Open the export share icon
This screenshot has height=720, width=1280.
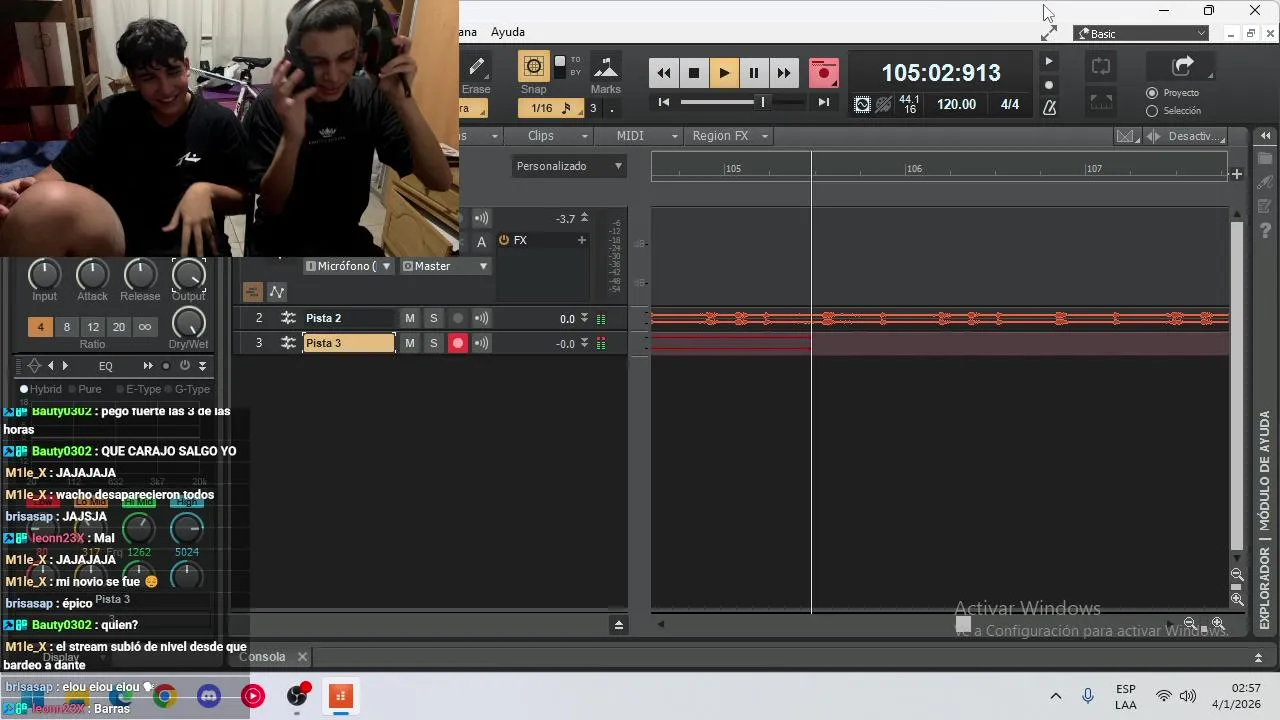click(x=1183, y=67)
